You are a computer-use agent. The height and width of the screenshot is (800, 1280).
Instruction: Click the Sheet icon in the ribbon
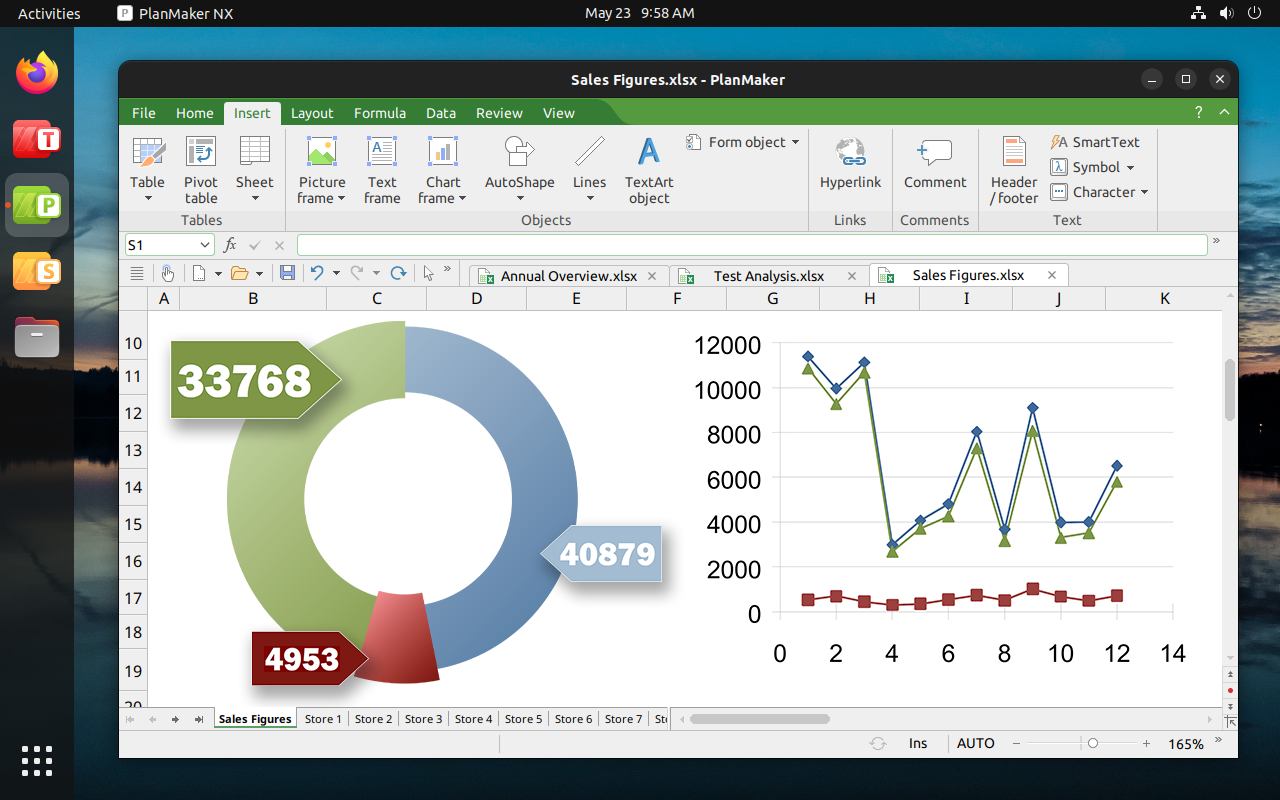[x=254, y=153]
